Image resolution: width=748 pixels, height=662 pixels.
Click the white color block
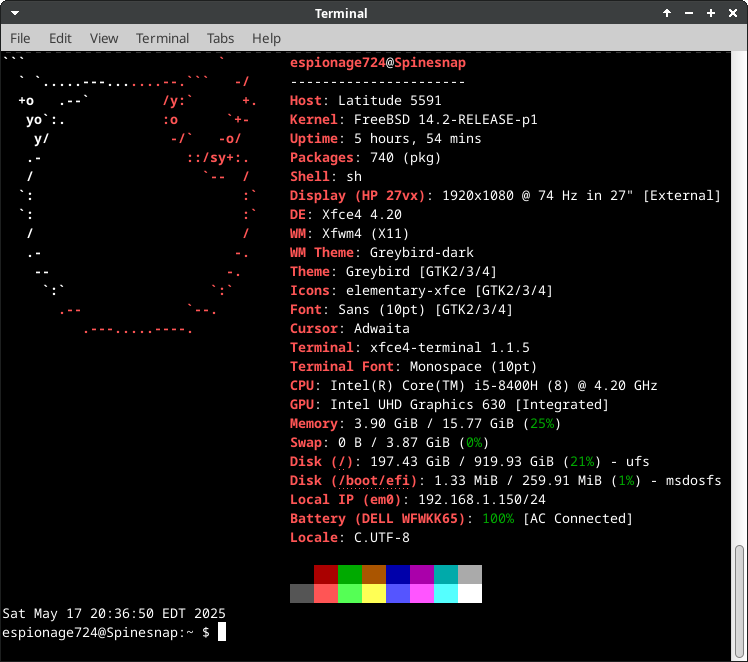point(469,593)
